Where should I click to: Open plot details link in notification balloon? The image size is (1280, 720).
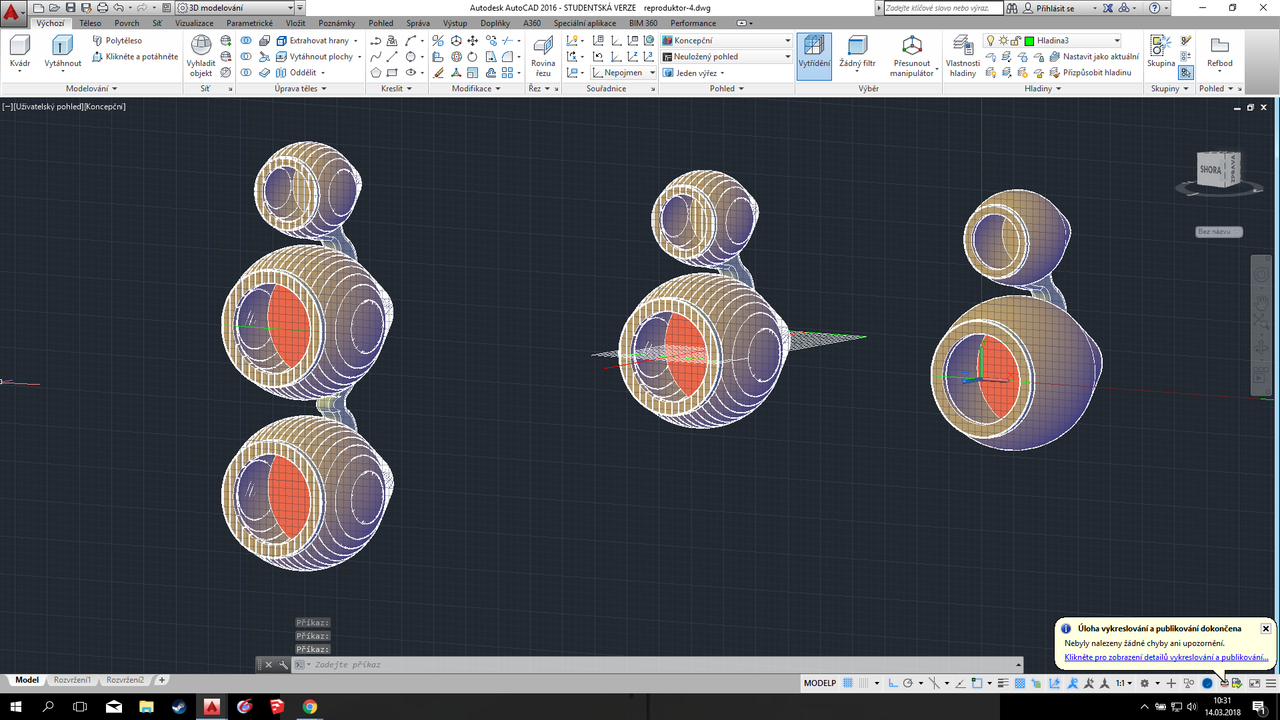[x=1166, y=658]
